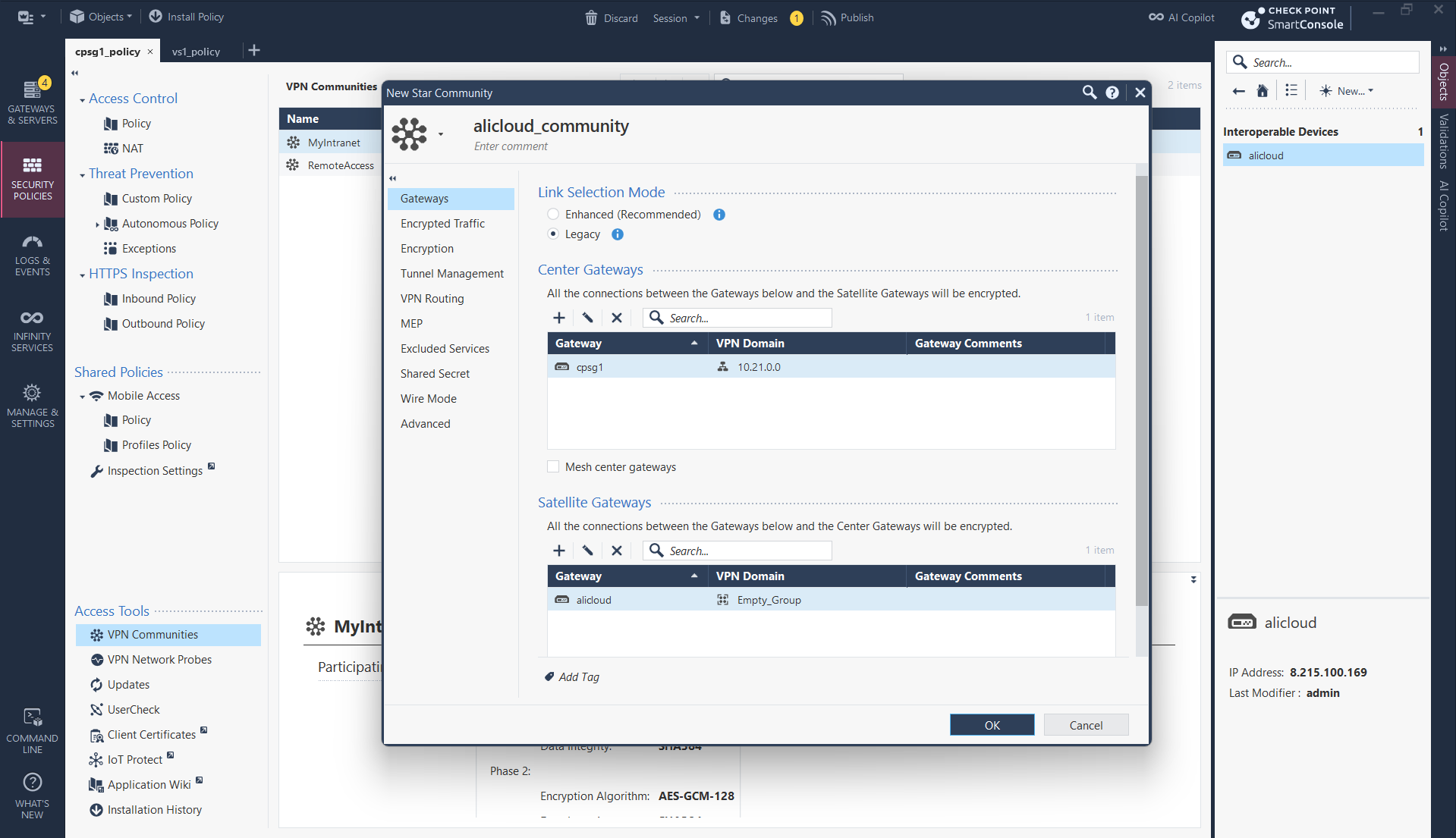Viewport: 1456px width, 838px height.
Task: Remove selected gateway from Center Gateways
Action: tap(617, 318)
